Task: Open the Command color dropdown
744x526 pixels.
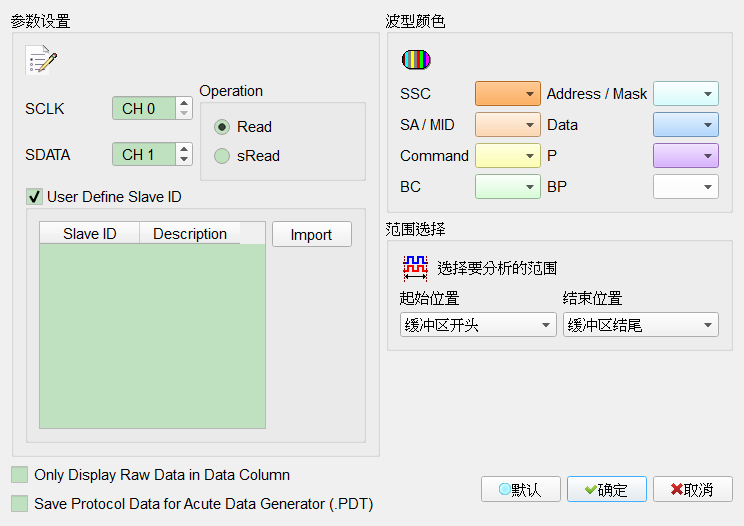Action: [508, 156]
